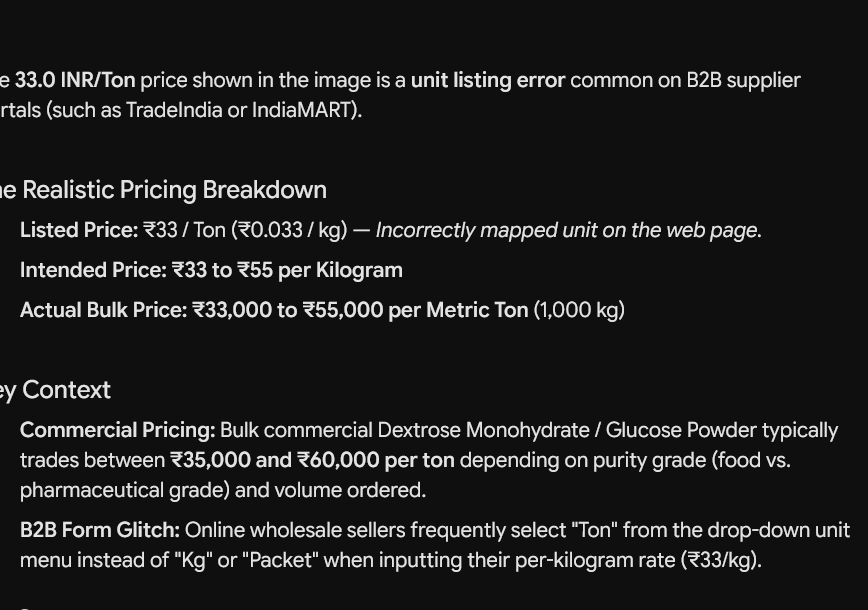Click the "(₹0.033 / kg)" text
The width and height of the screenshot is (868, 610).
coord(289,230)
